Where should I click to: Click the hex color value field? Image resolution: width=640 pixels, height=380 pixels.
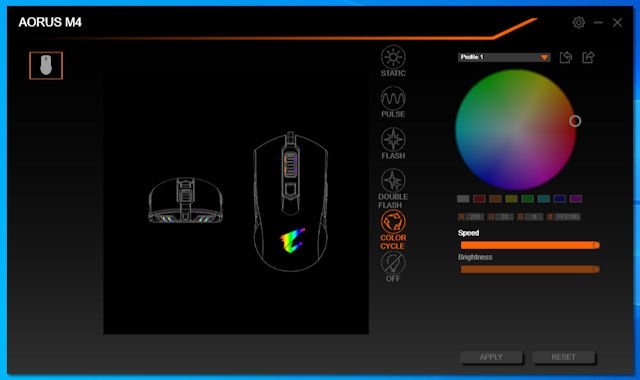(x=567, y=217)
